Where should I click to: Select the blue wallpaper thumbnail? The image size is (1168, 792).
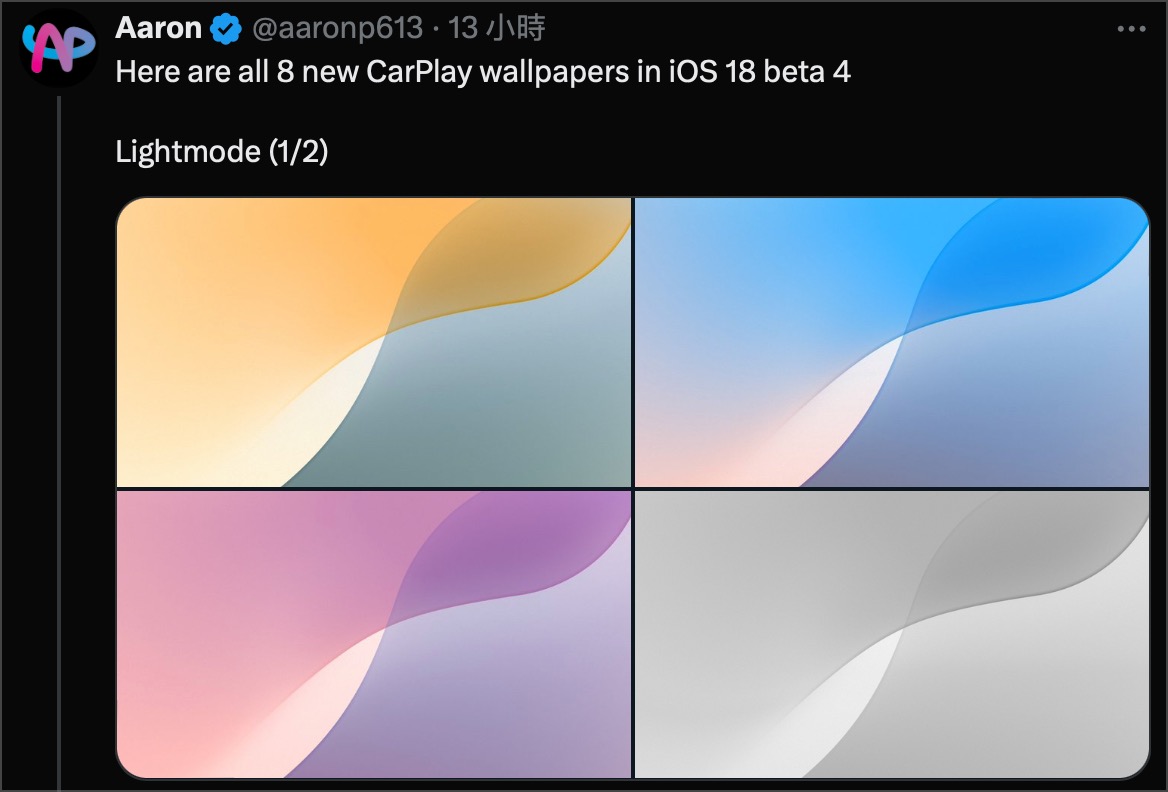[x=890, y=340]
